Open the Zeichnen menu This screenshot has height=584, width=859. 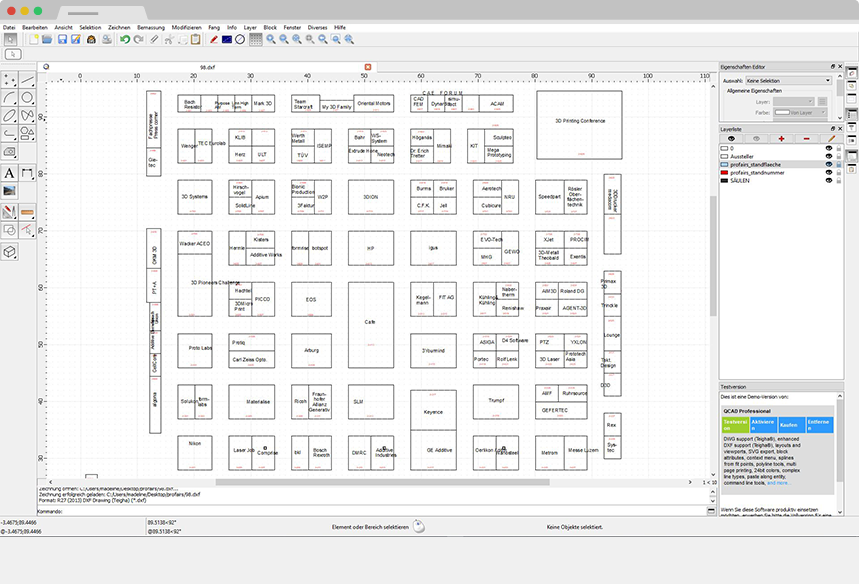119,27
